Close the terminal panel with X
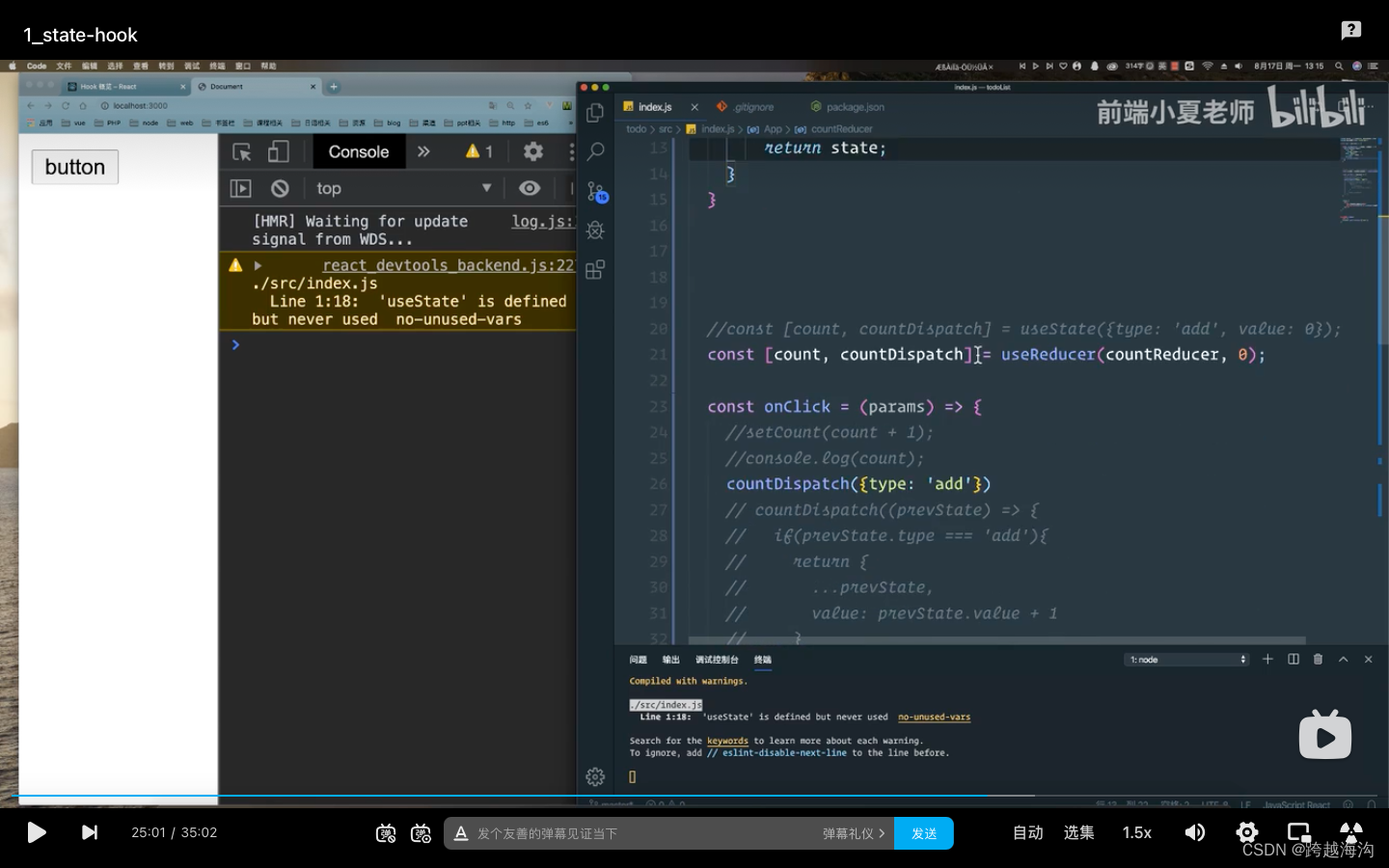 coord(1369,660)
